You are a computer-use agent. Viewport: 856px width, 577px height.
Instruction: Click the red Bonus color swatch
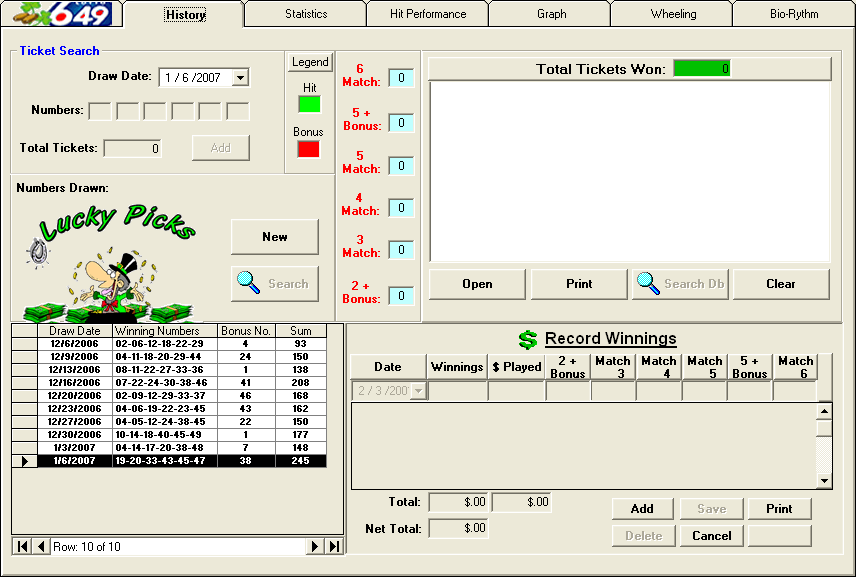[x=309, y=148]
